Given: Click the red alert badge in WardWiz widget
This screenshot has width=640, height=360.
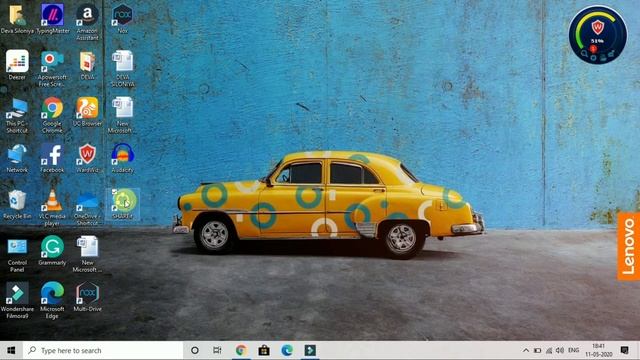Looking at the screenshot, I should click(x=593, y=49).
